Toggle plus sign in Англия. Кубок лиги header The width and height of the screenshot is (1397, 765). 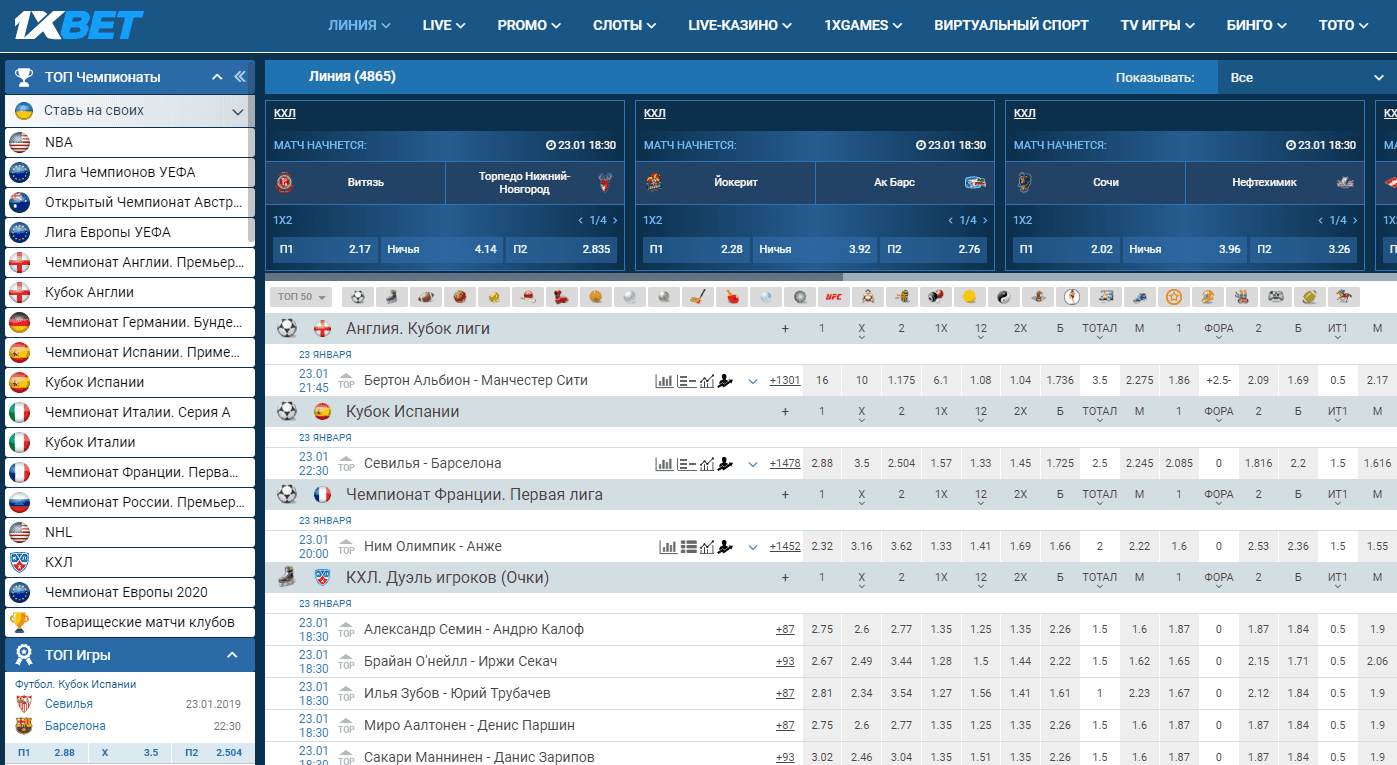(785, 329)
